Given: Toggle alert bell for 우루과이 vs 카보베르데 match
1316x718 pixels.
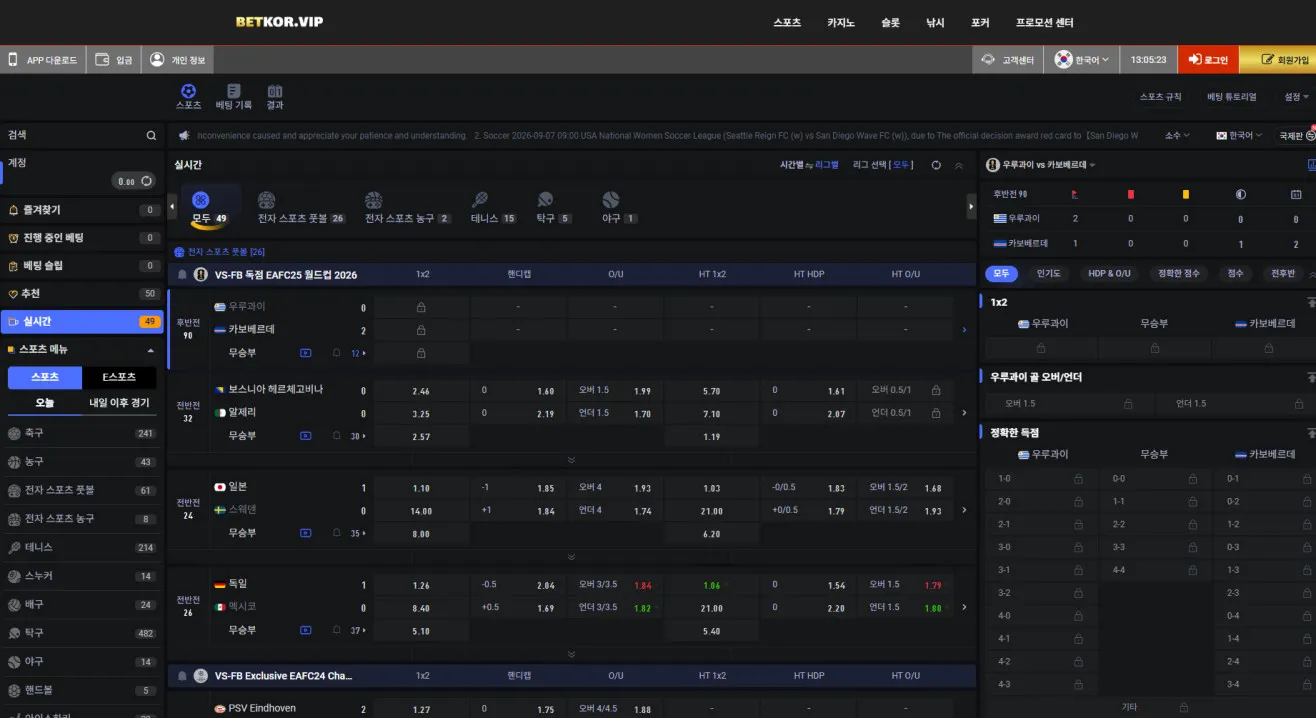Looking at the screenshot, I should [337, 353].
